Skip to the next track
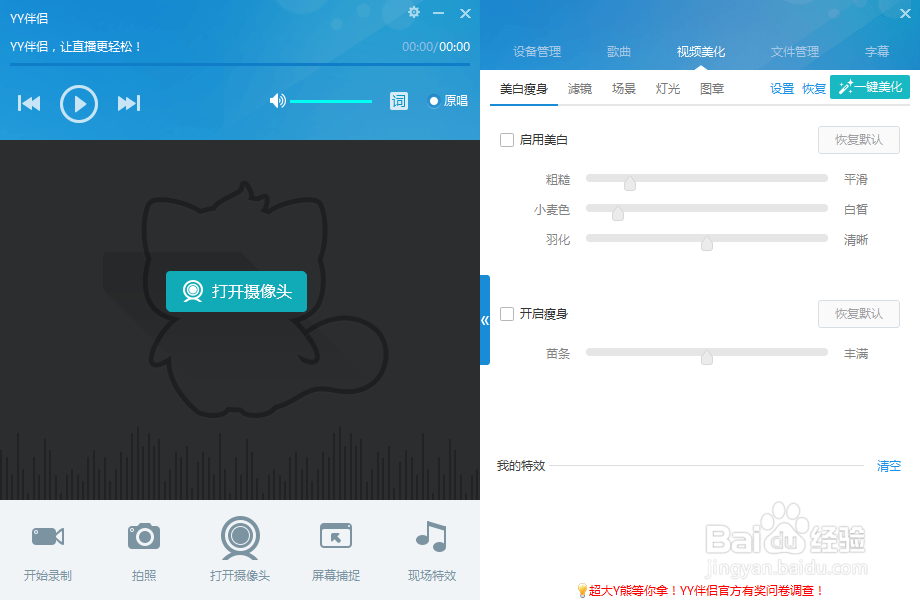The width and height of the screenshot is (920, 600). 128,103
